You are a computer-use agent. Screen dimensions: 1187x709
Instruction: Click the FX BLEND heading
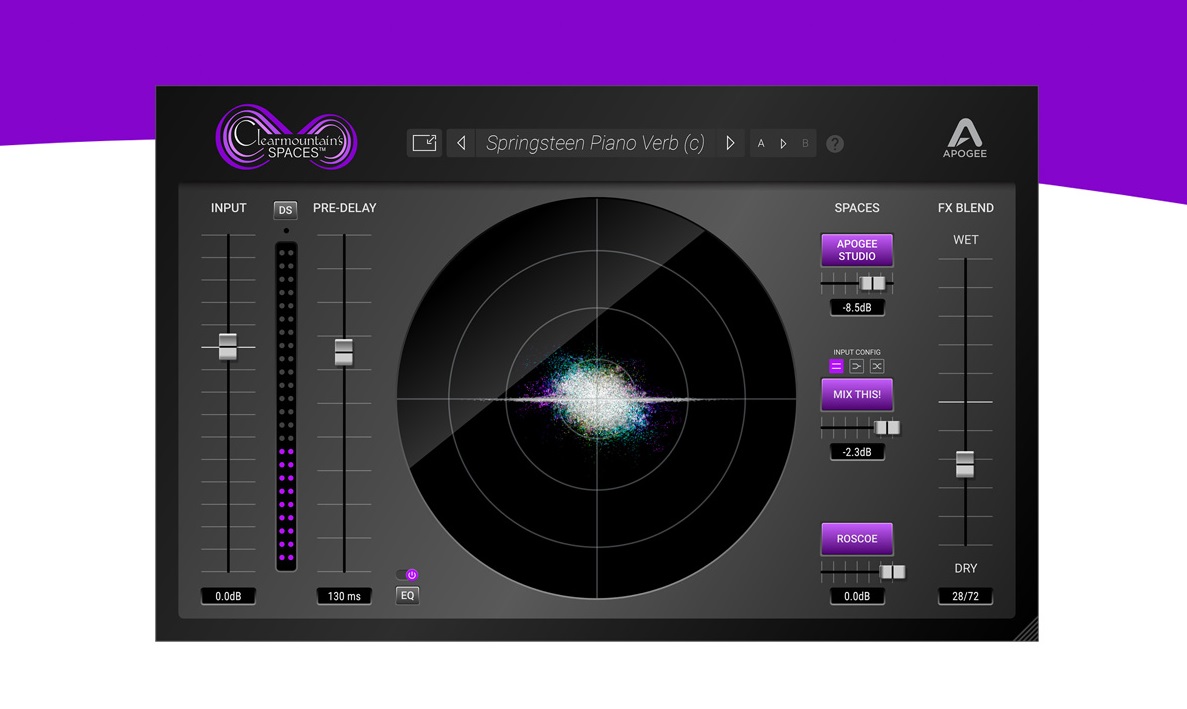point(965,208)
